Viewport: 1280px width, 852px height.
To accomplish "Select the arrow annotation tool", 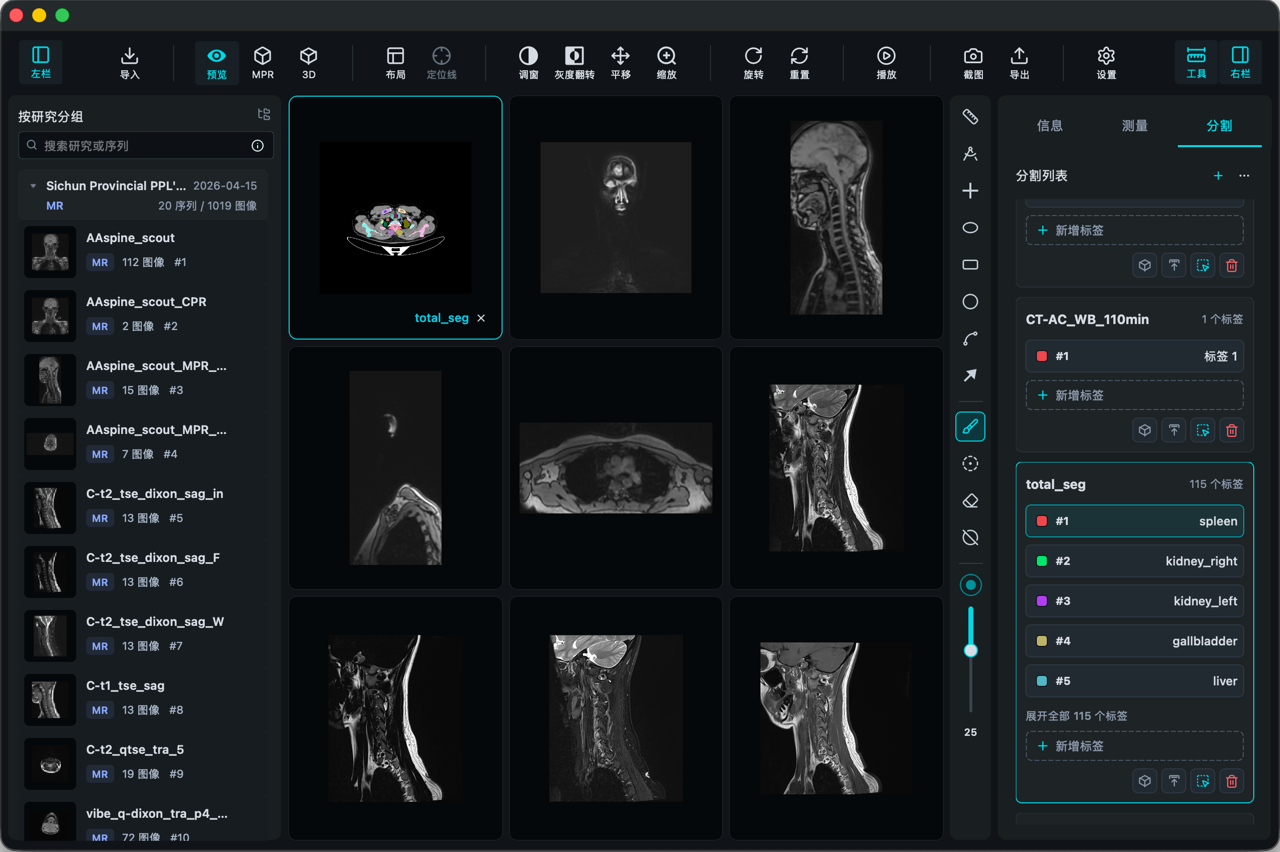I will click(x=970, y=376).
